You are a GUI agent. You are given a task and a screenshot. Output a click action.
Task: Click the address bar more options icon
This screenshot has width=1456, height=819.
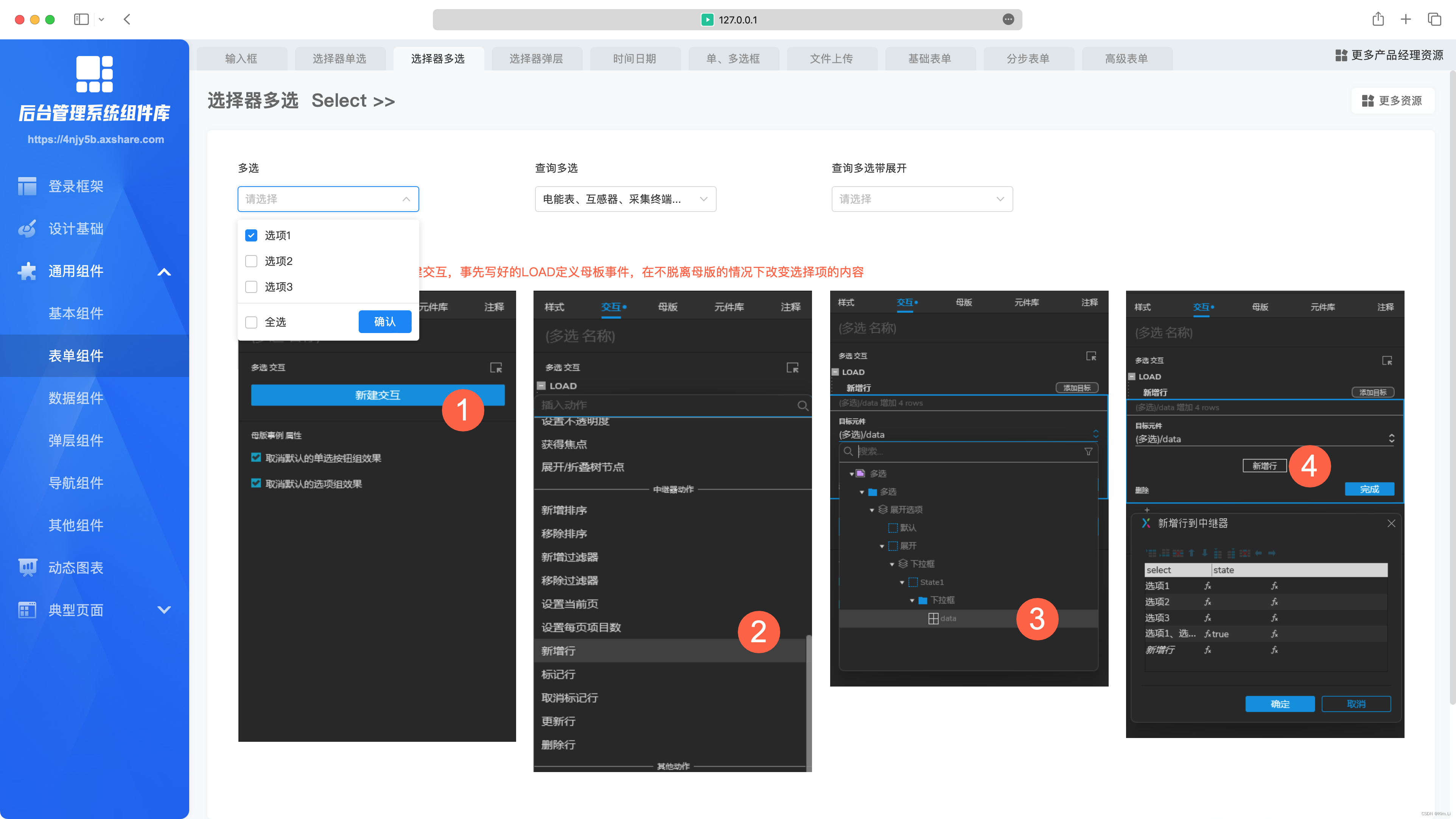coord(1008,19)
